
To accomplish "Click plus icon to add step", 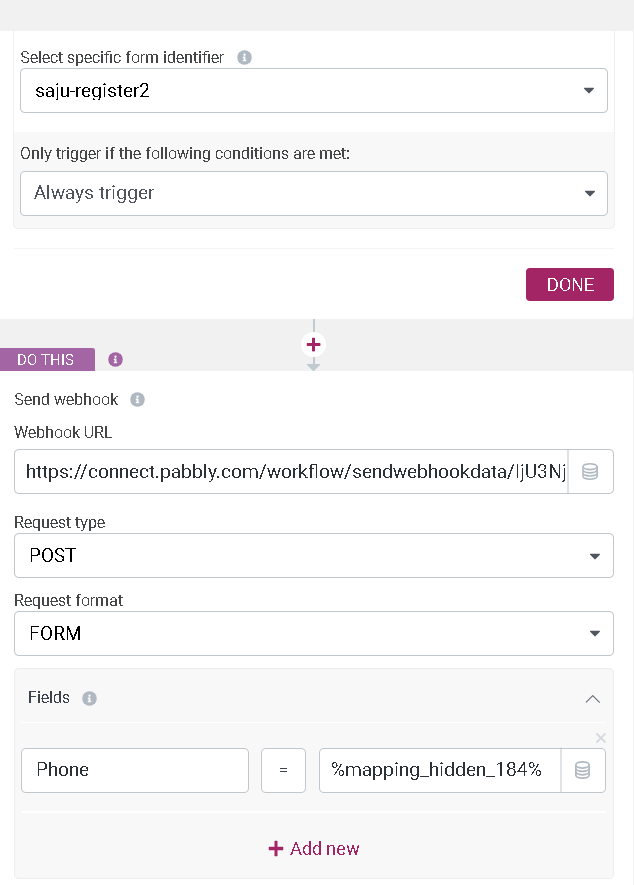I will tap(313, 344).
